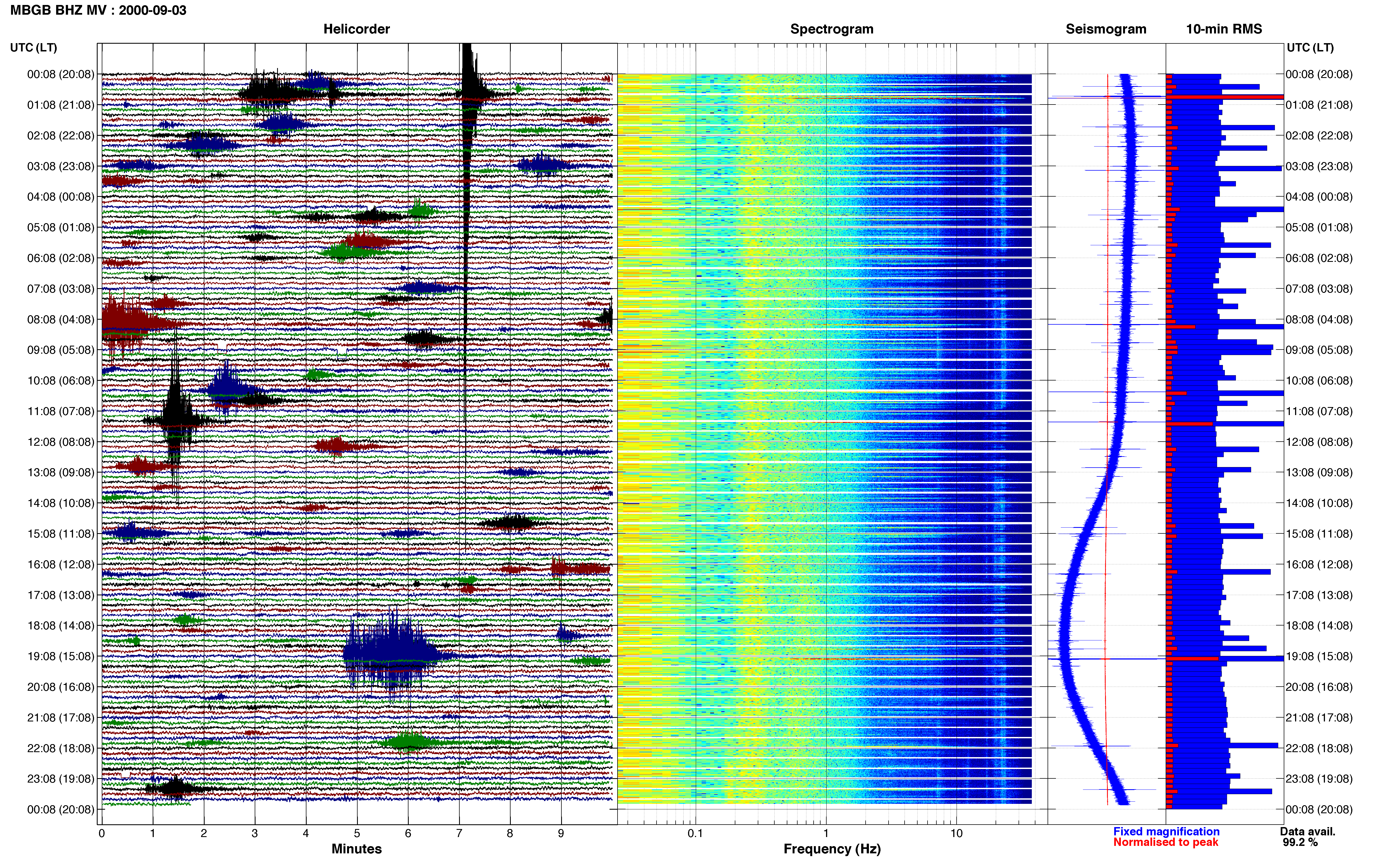Screen dimensions: 1388x868
Task: Click the right-side time label '19:08 (15:08)'
Action: point(1319,656)
